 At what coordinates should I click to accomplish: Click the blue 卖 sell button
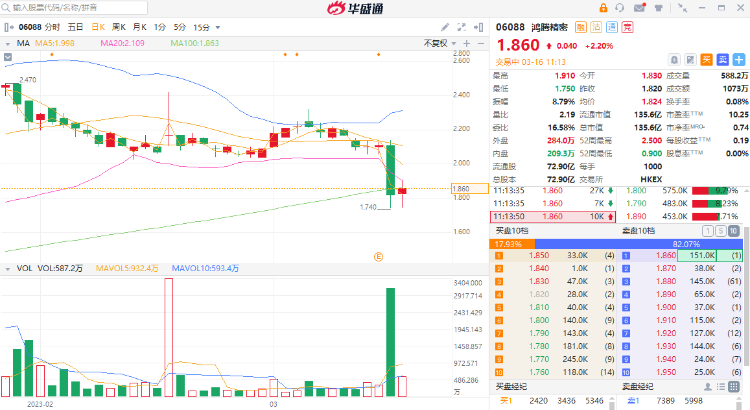click(x=723, y=60)
